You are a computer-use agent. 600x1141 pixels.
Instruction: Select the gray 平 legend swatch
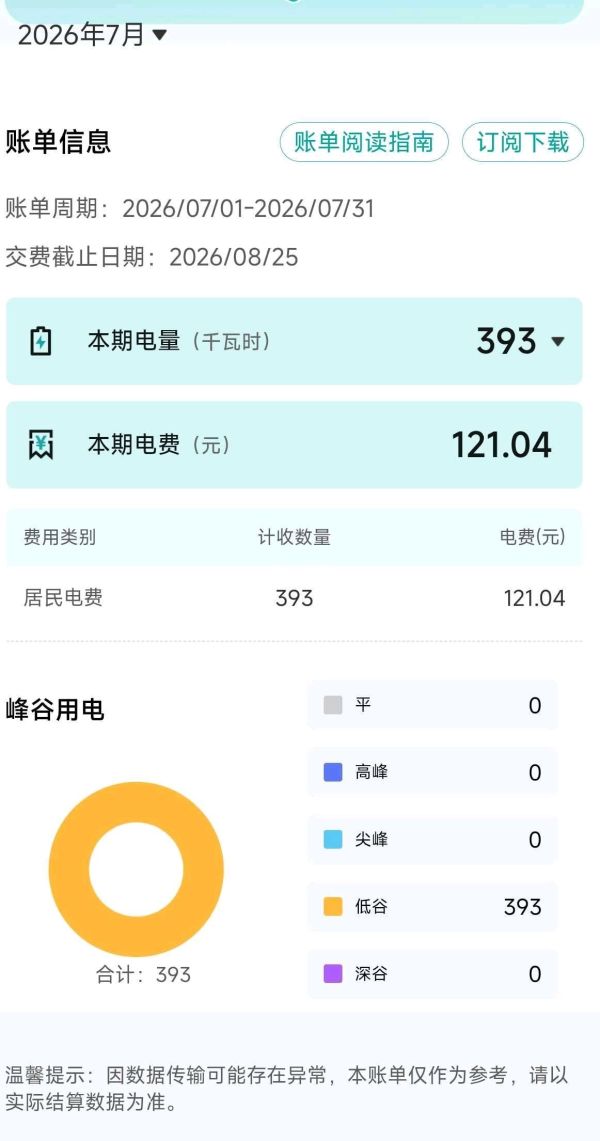point(332,705)
